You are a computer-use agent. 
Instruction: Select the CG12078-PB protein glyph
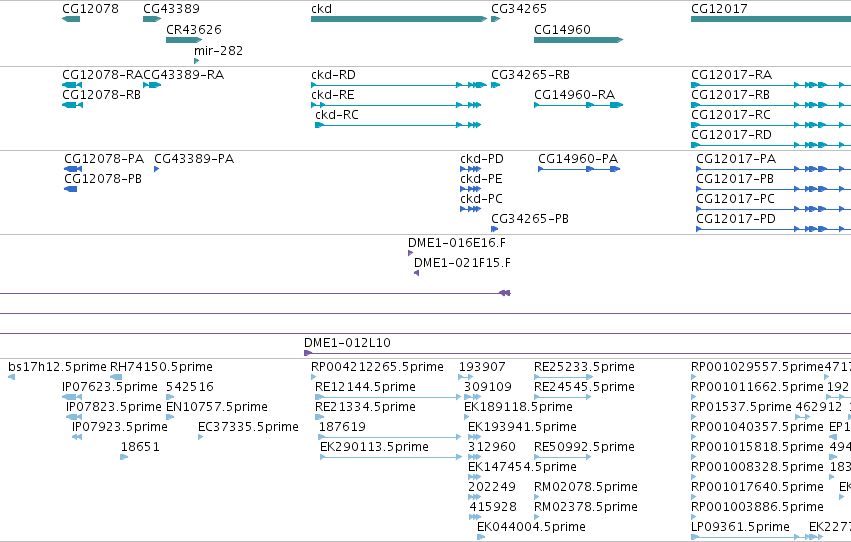click(x=71, y=189)
